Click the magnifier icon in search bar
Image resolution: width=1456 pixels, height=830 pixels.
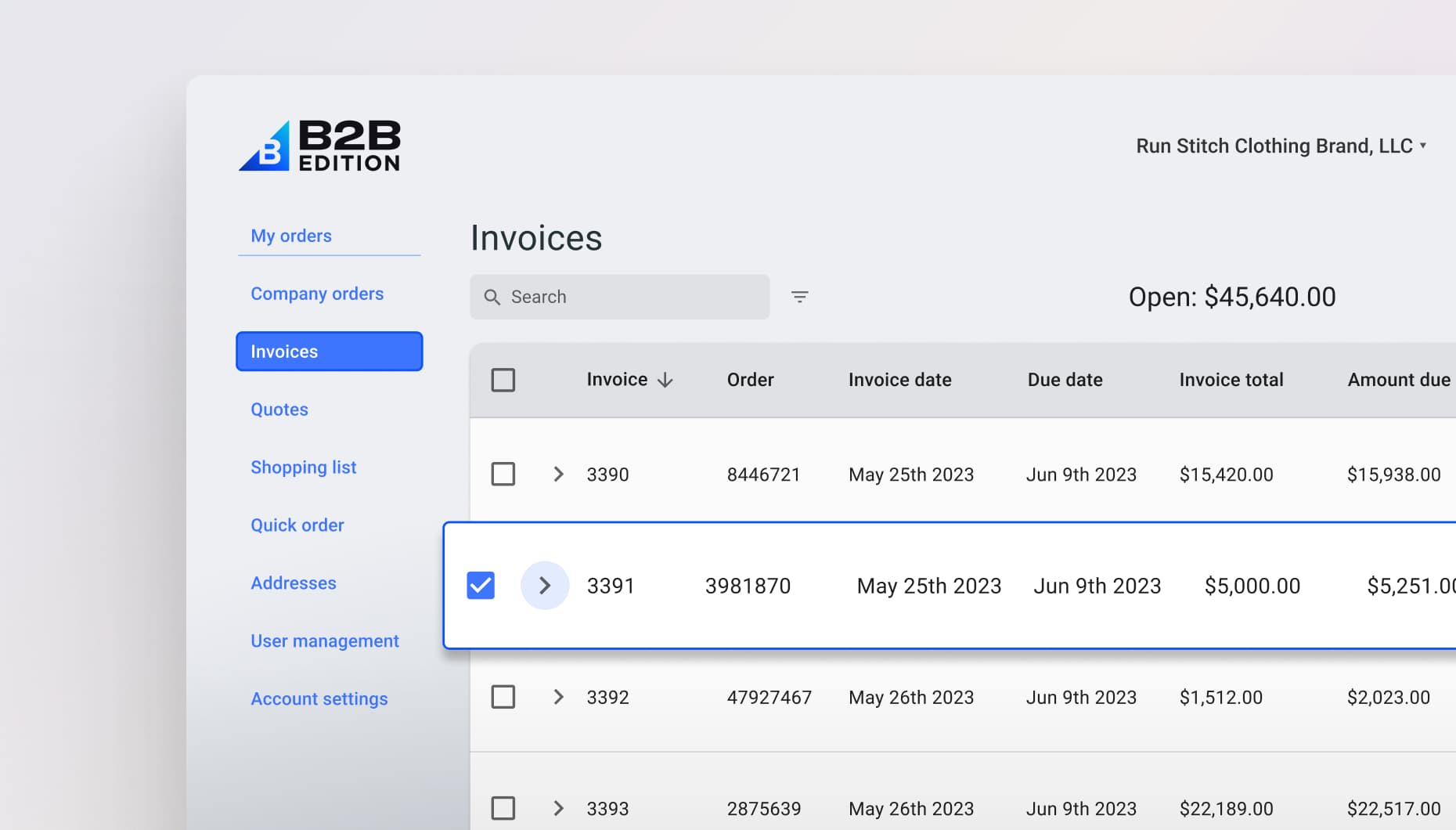(492, 297)
